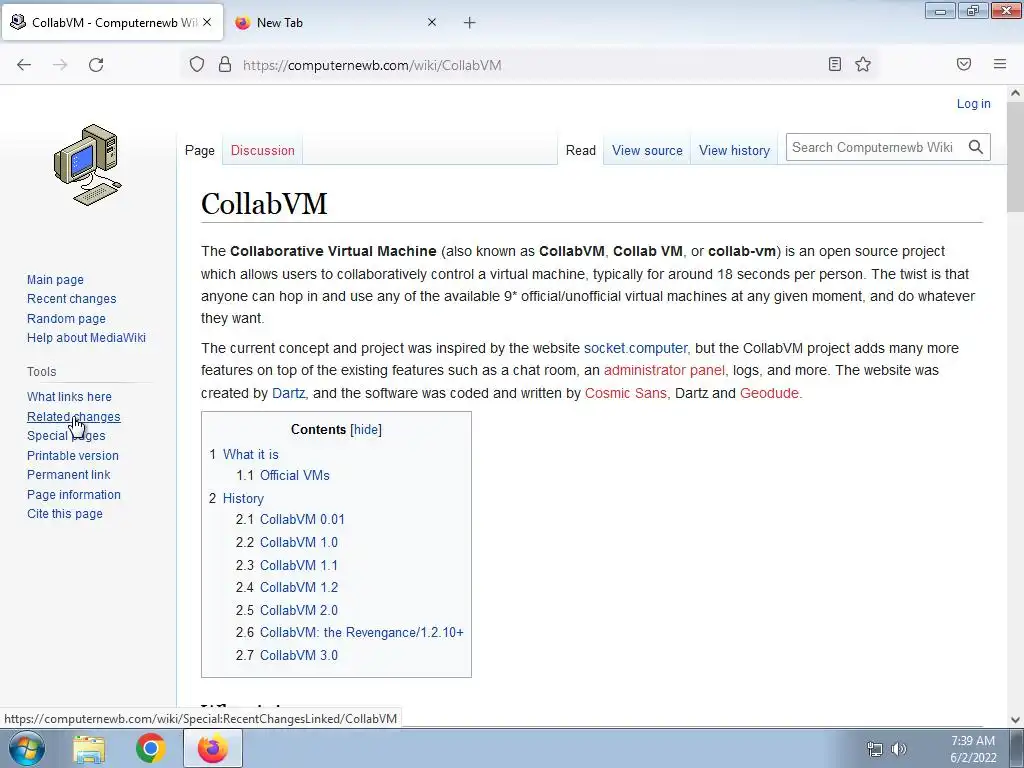The height and width of the screenshot is (768, 1024).
Task: Click the volume speaker tray icon
Action: tap(899, 749)
